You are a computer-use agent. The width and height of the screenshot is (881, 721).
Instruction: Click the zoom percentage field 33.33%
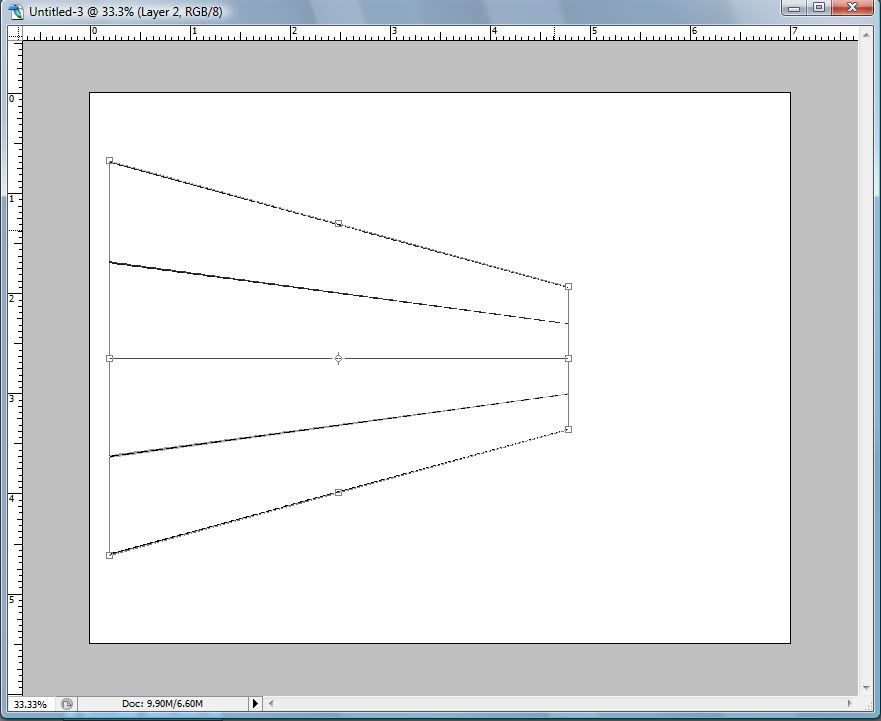(30, 704)
